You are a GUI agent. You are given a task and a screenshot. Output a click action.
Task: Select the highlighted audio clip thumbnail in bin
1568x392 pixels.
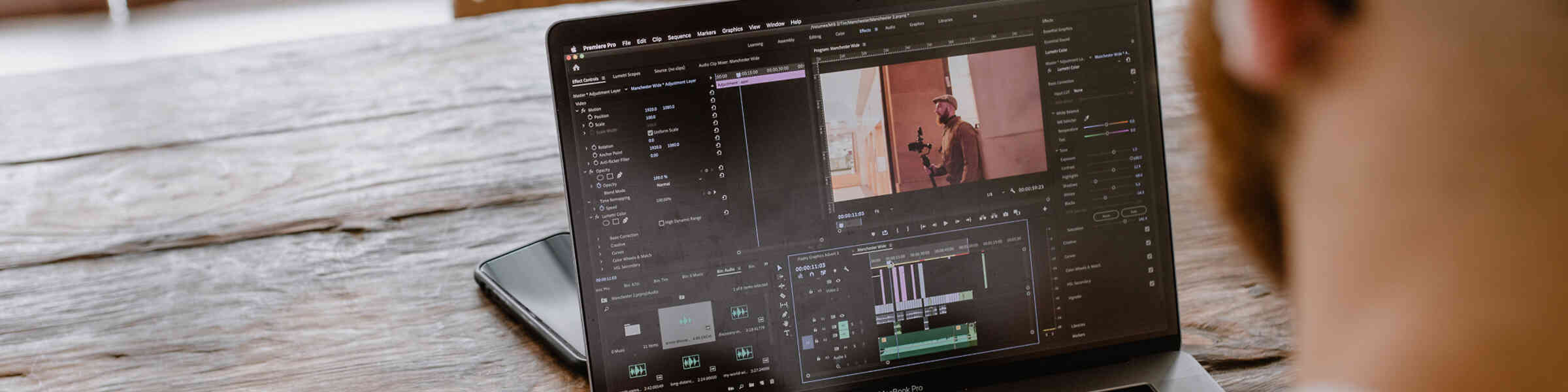[686, 325]
